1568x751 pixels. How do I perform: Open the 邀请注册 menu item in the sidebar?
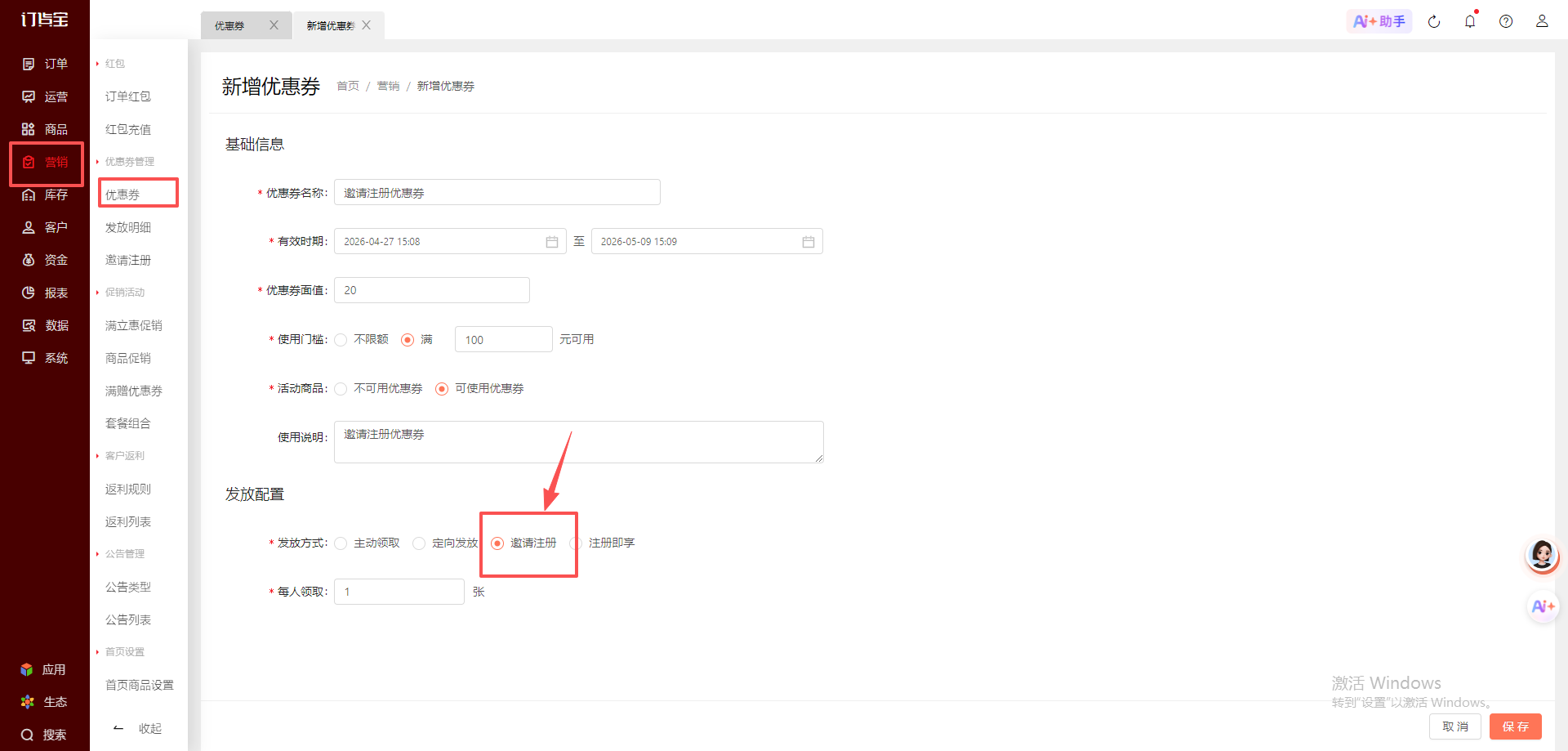pyautogui.click(x=128, y=260)
